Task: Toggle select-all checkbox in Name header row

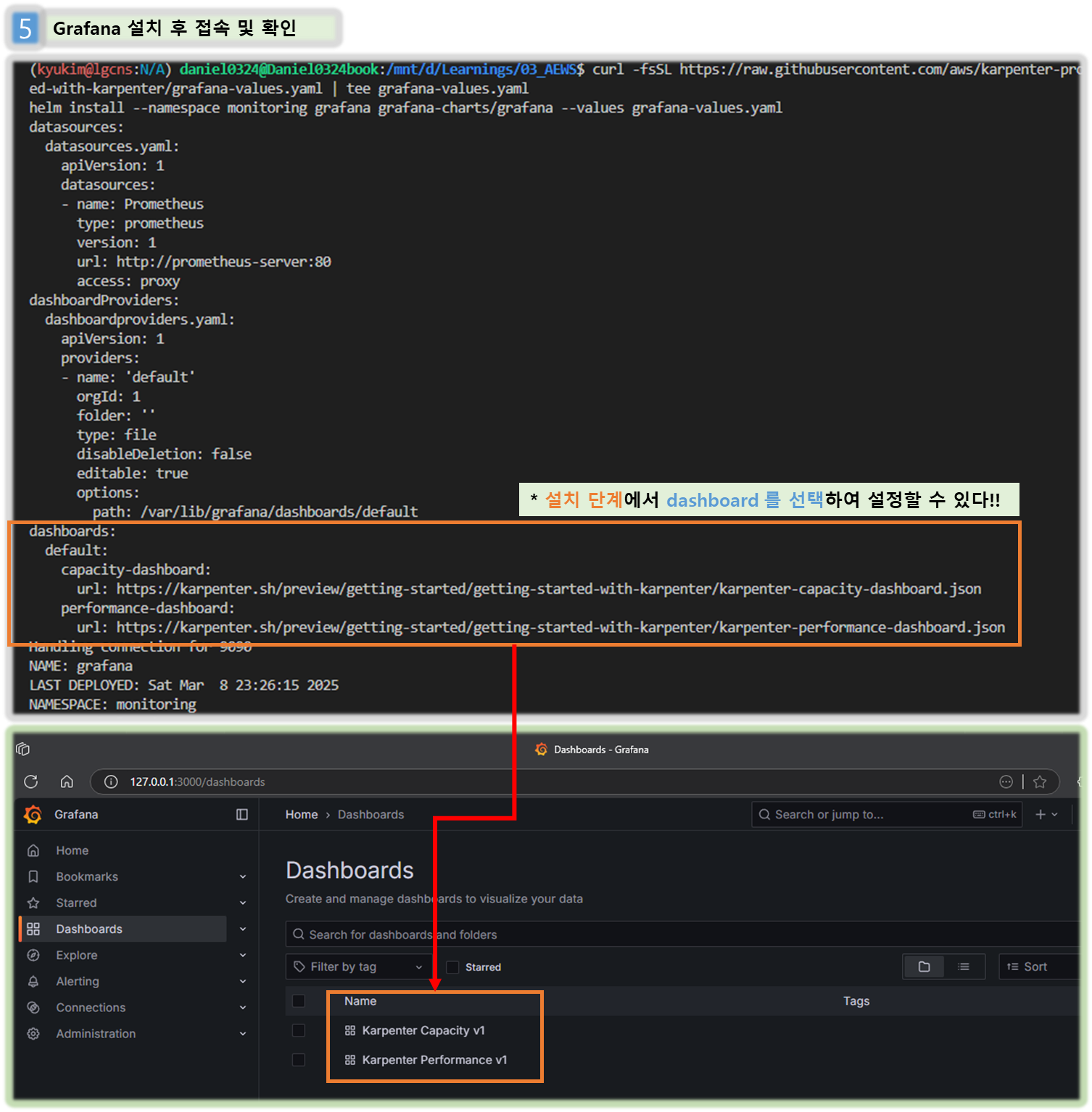Action: [298, 1001]
